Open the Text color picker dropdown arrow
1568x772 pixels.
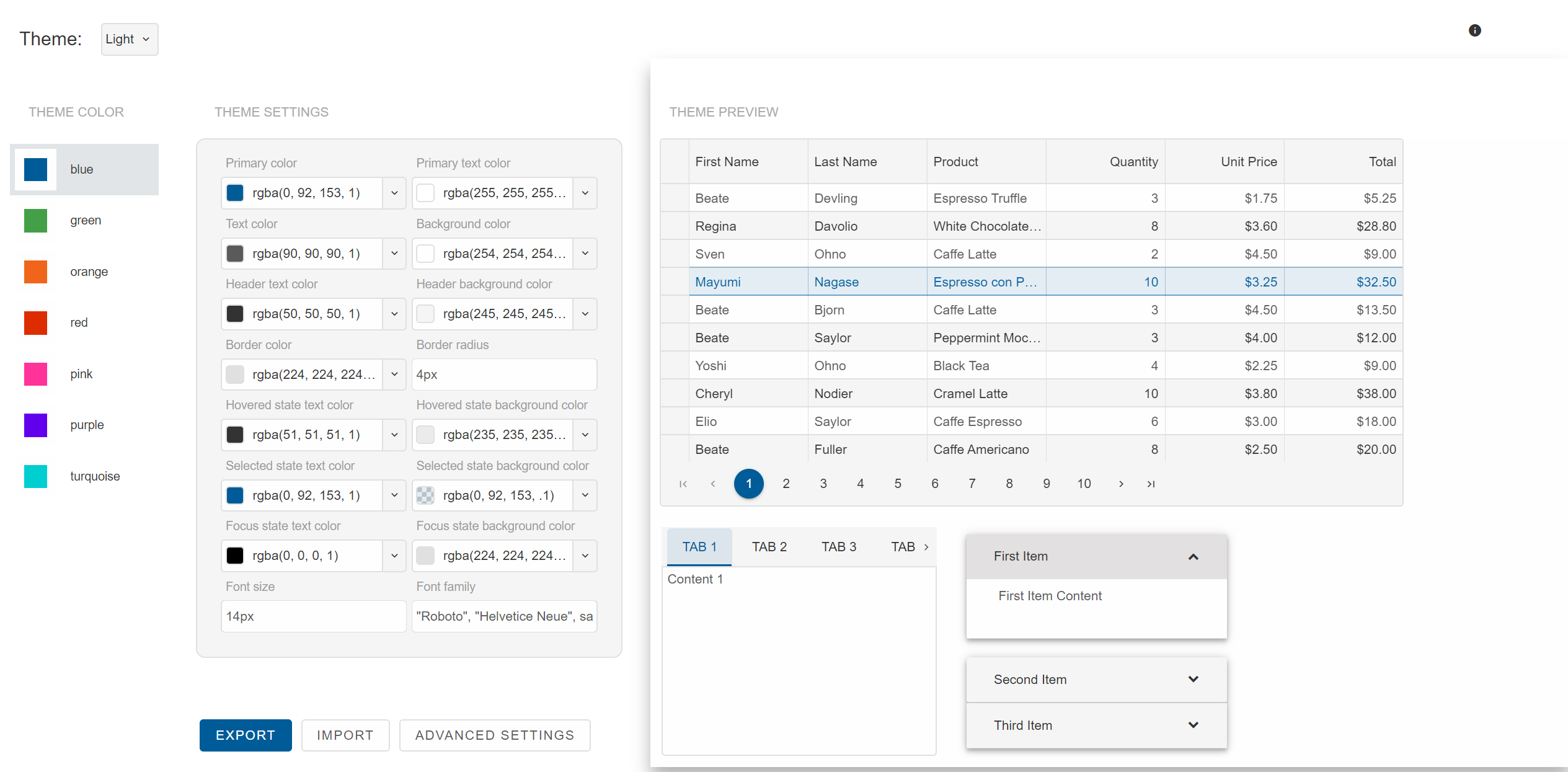(394, 254)
